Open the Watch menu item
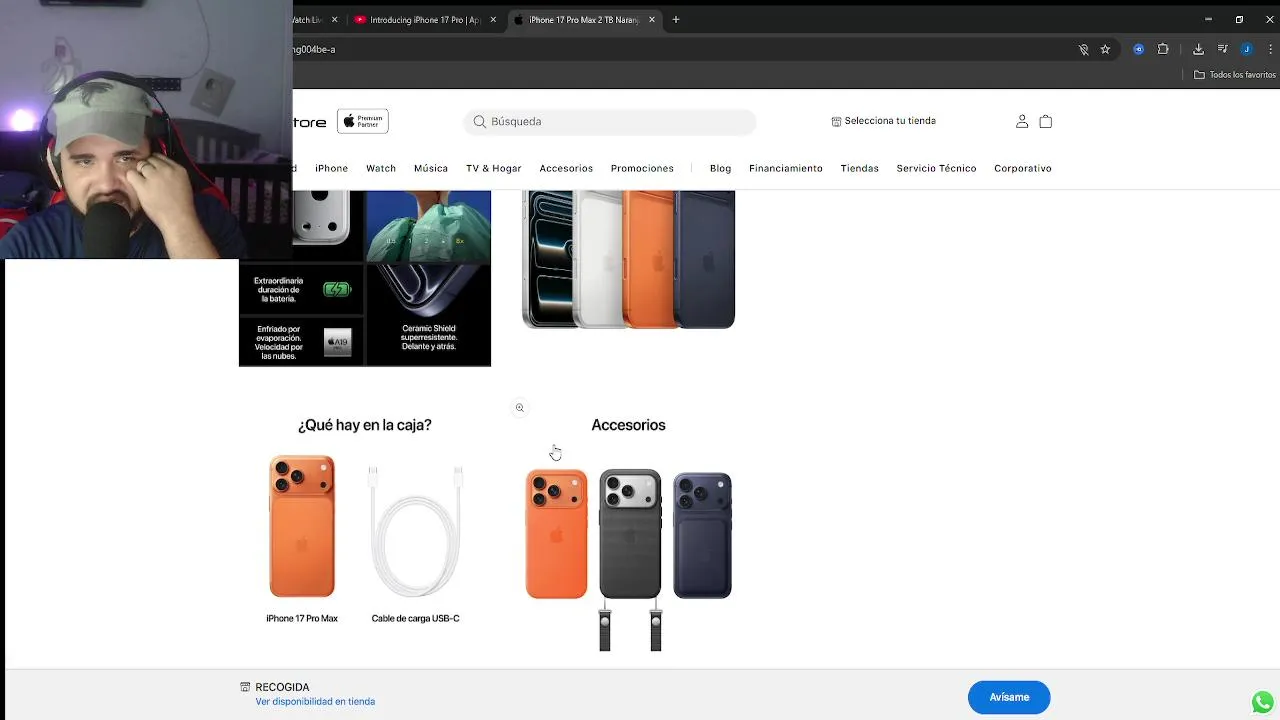 [381, 168]
